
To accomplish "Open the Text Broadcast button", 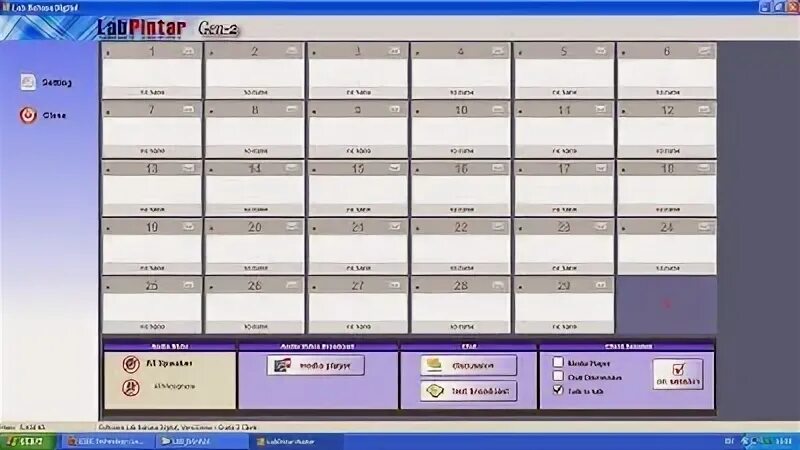I will (x=468, y=391).
